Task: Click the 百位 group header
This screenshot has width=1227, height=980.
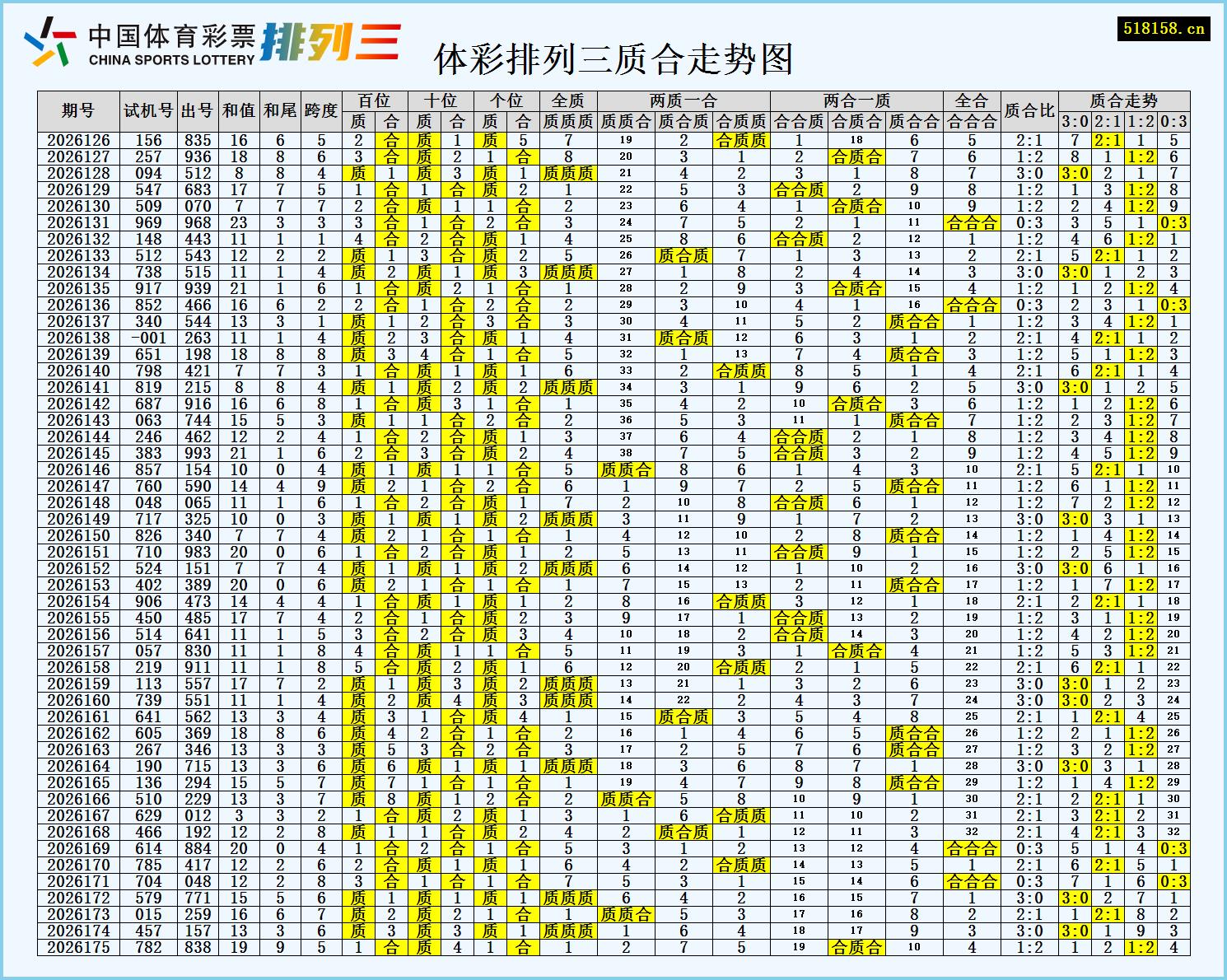Action: pos(375,101)
